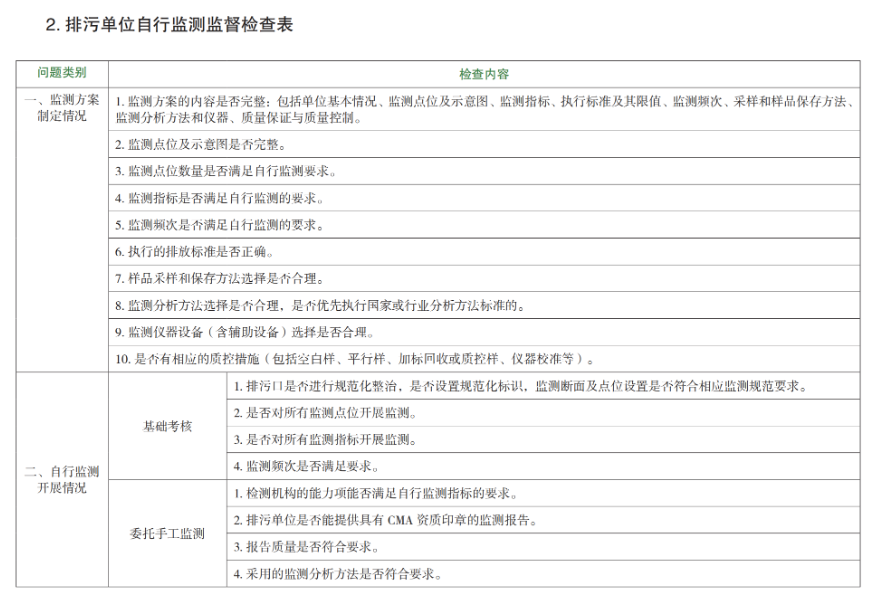
Task: Click the '二、自行监测开展情况' category cell
Action: click(62, 479)
